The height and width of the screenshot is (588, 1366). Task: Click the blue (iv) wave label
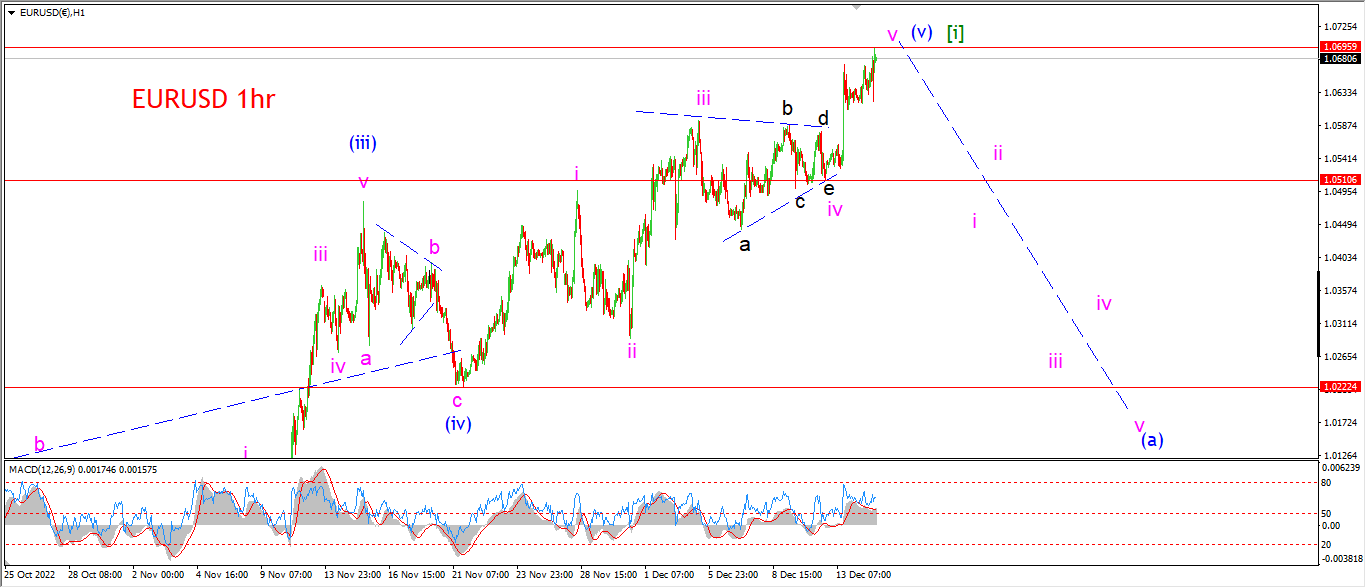[458, 423]
